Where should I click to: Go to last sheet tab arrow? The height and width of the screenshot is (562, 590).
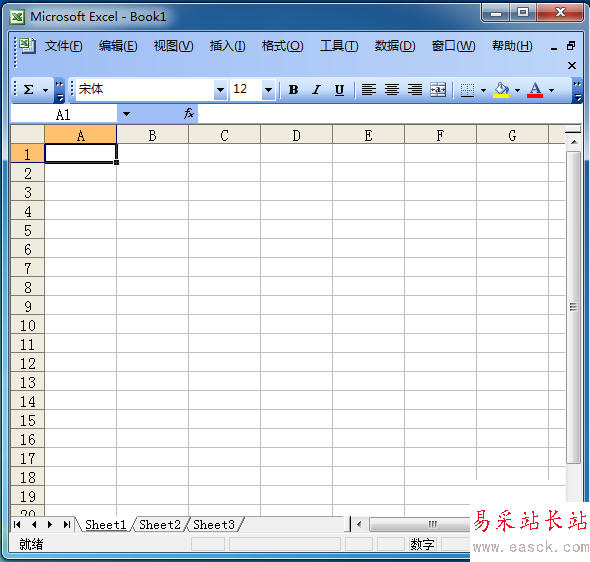[x=67, y=524]
